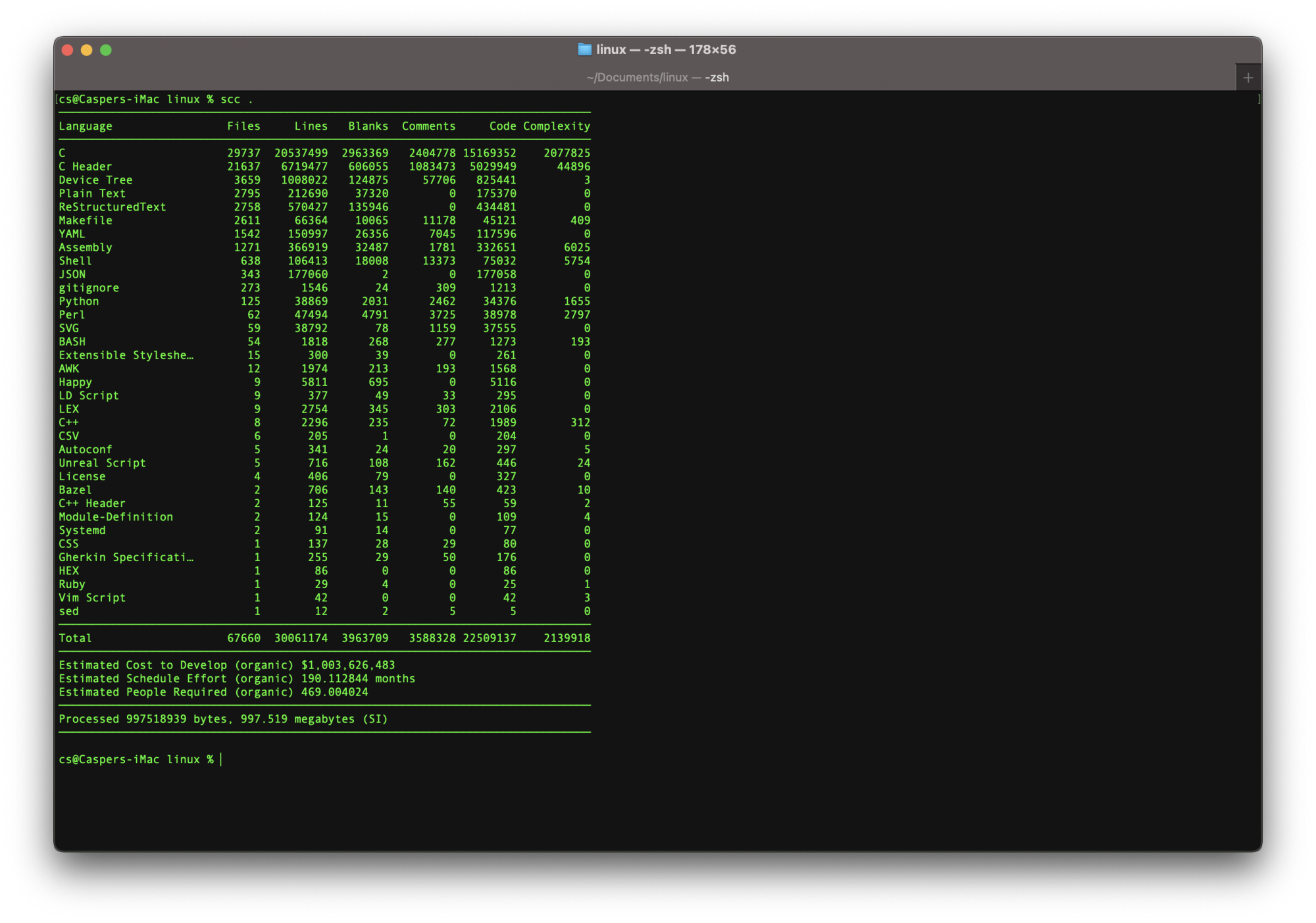Click the 'ReStructuredText' language row
Screen dimensions: 1316x923
click(x=324, y=207)
